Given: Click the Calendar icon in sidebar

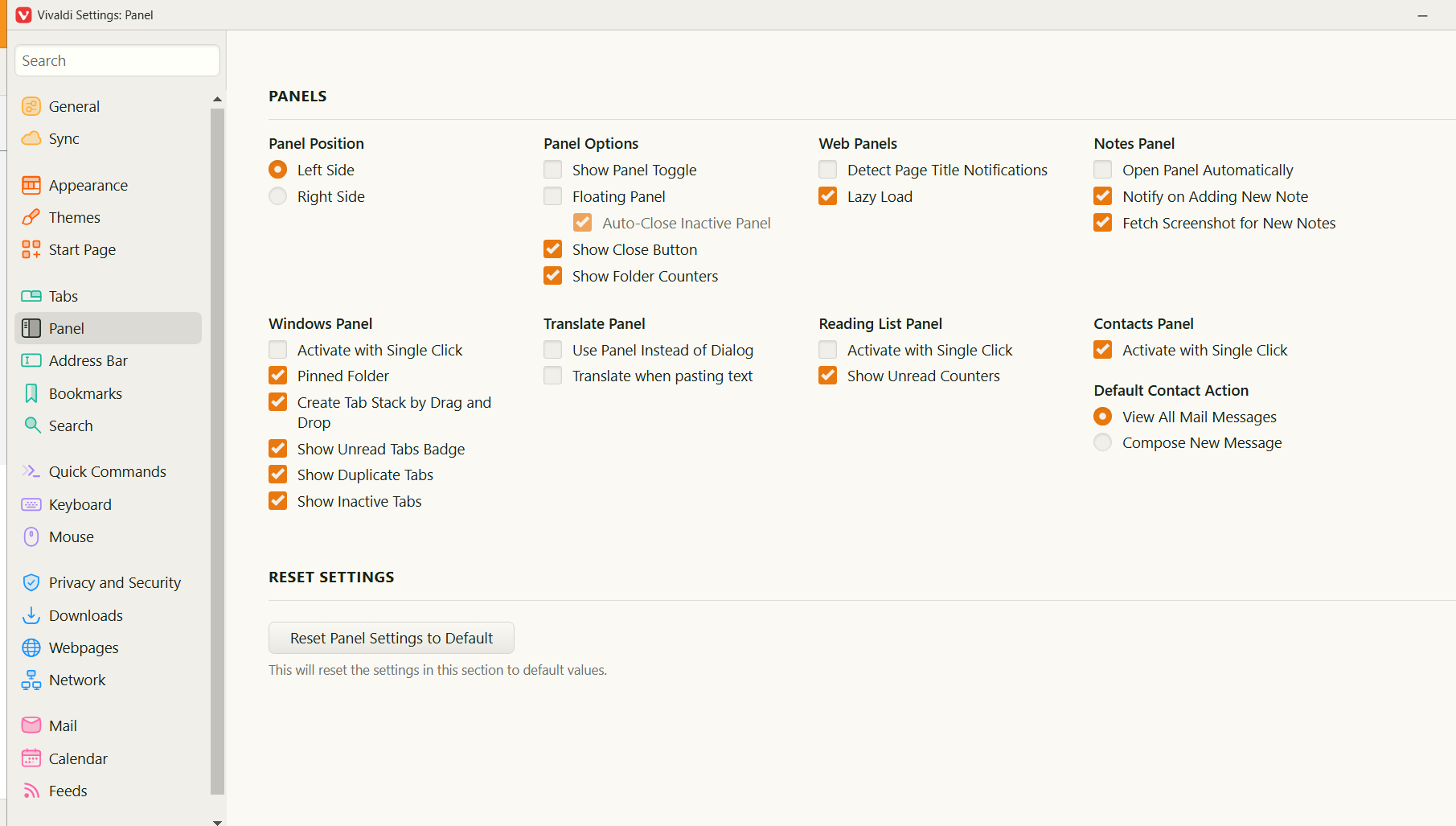Looking at the screenshot, I should coord(31,758).
